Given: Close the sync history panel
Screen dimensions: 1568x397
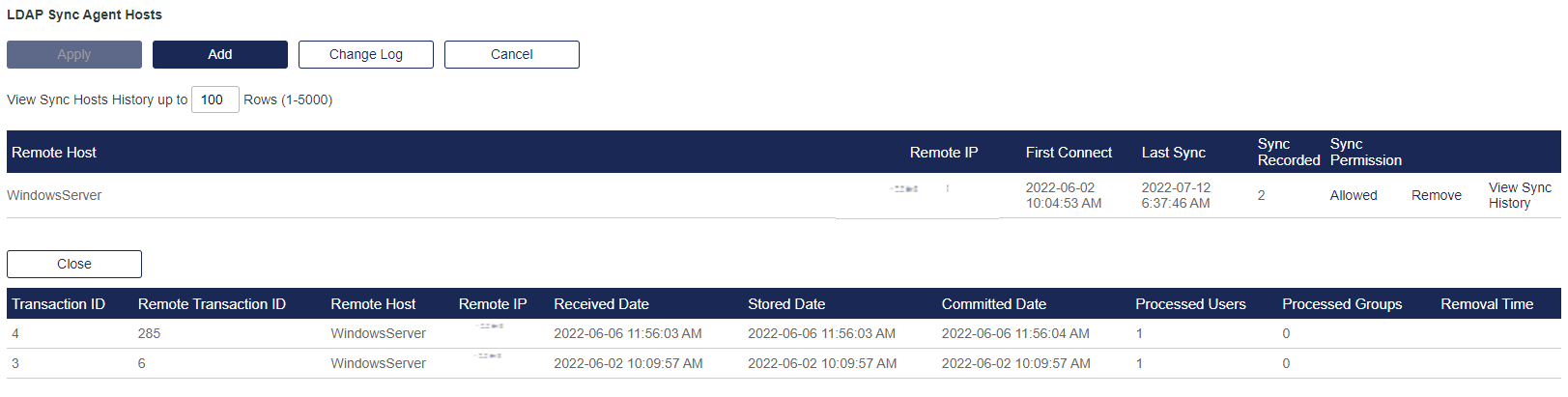Looking at the screenshot, I should tap(74, 264).
